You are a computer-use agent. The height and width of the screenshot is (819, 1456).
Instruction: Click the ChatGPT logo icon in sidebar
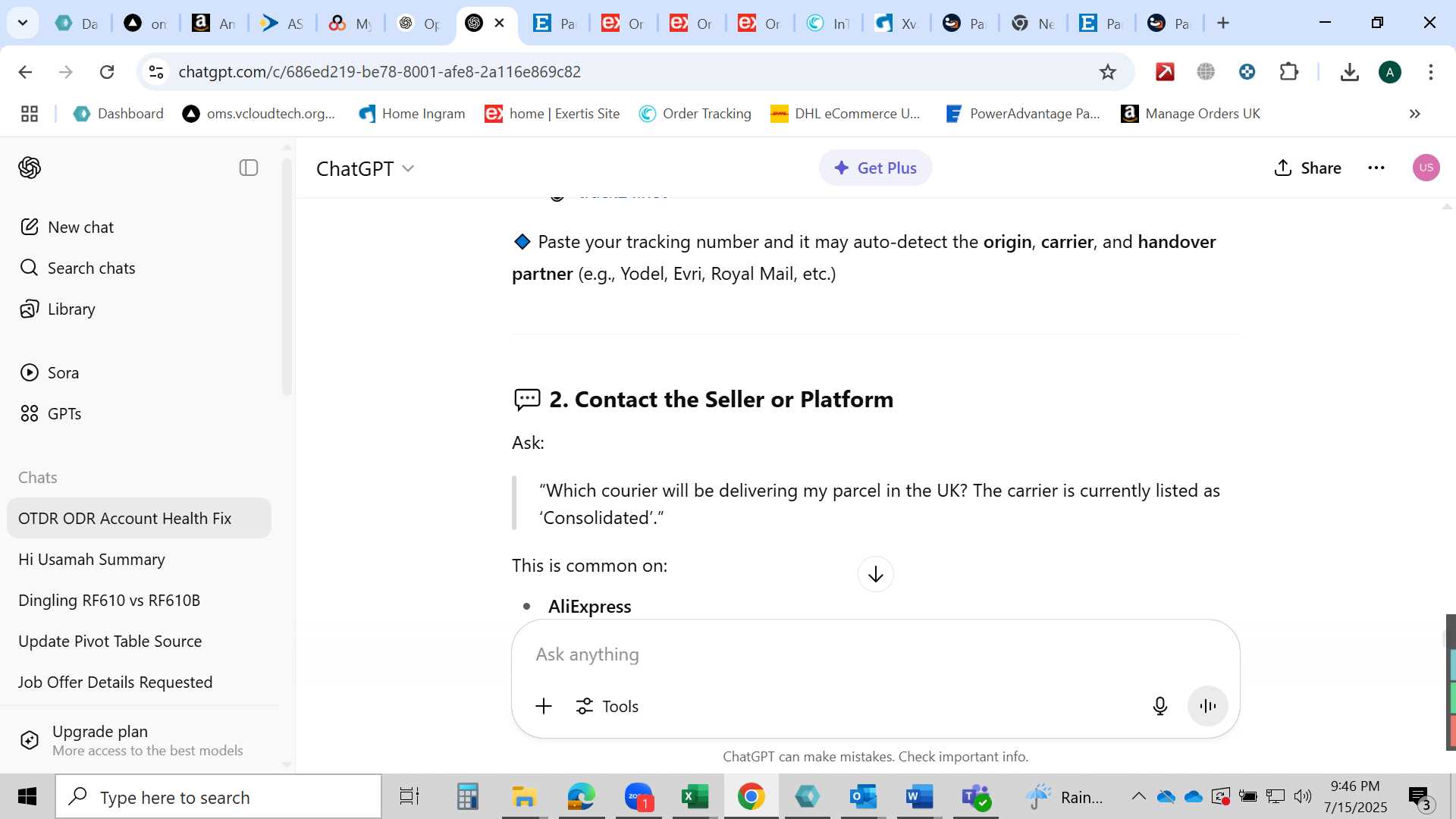point(30,168)
